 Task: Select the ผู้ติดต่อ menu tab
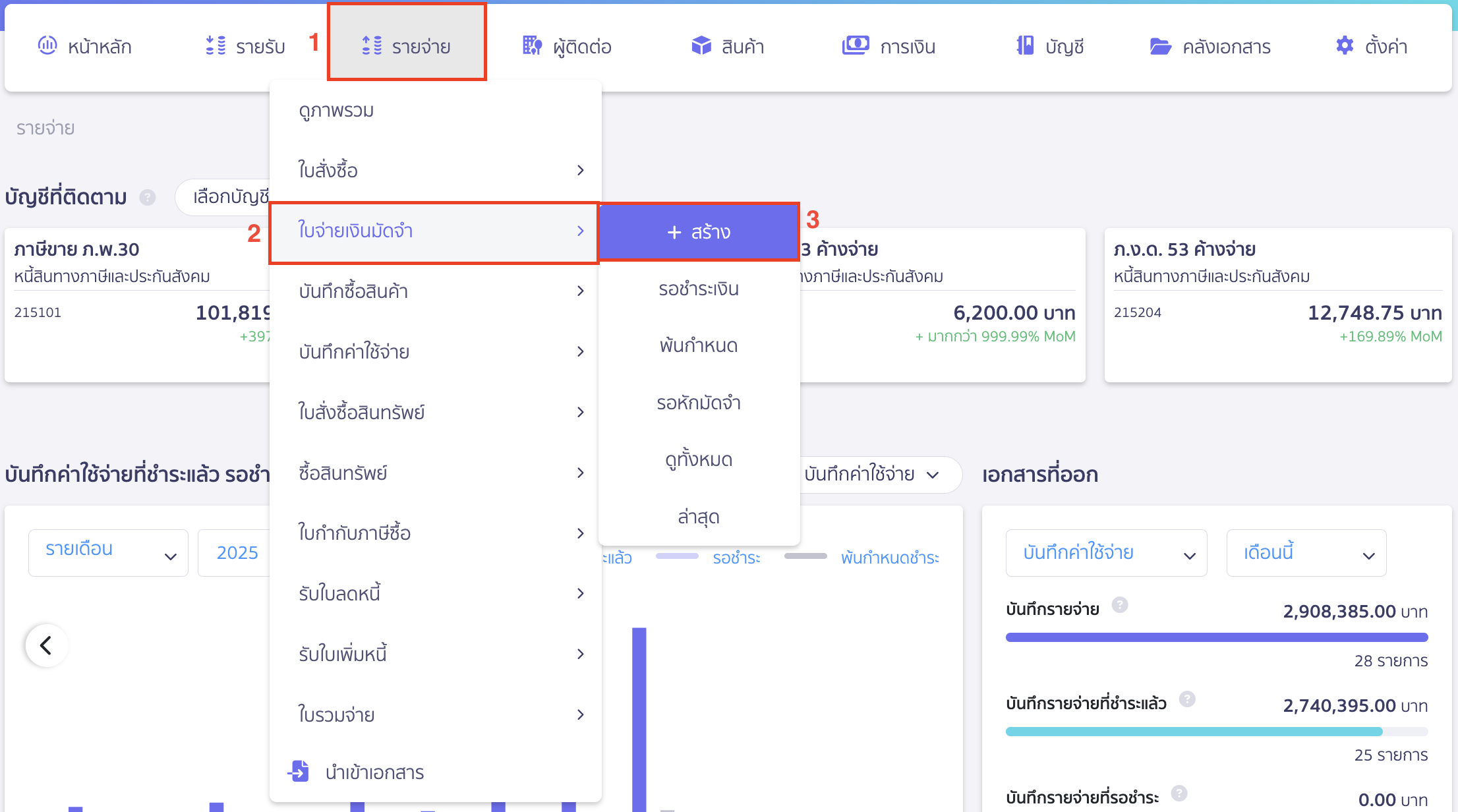click(x=568, y=46)
